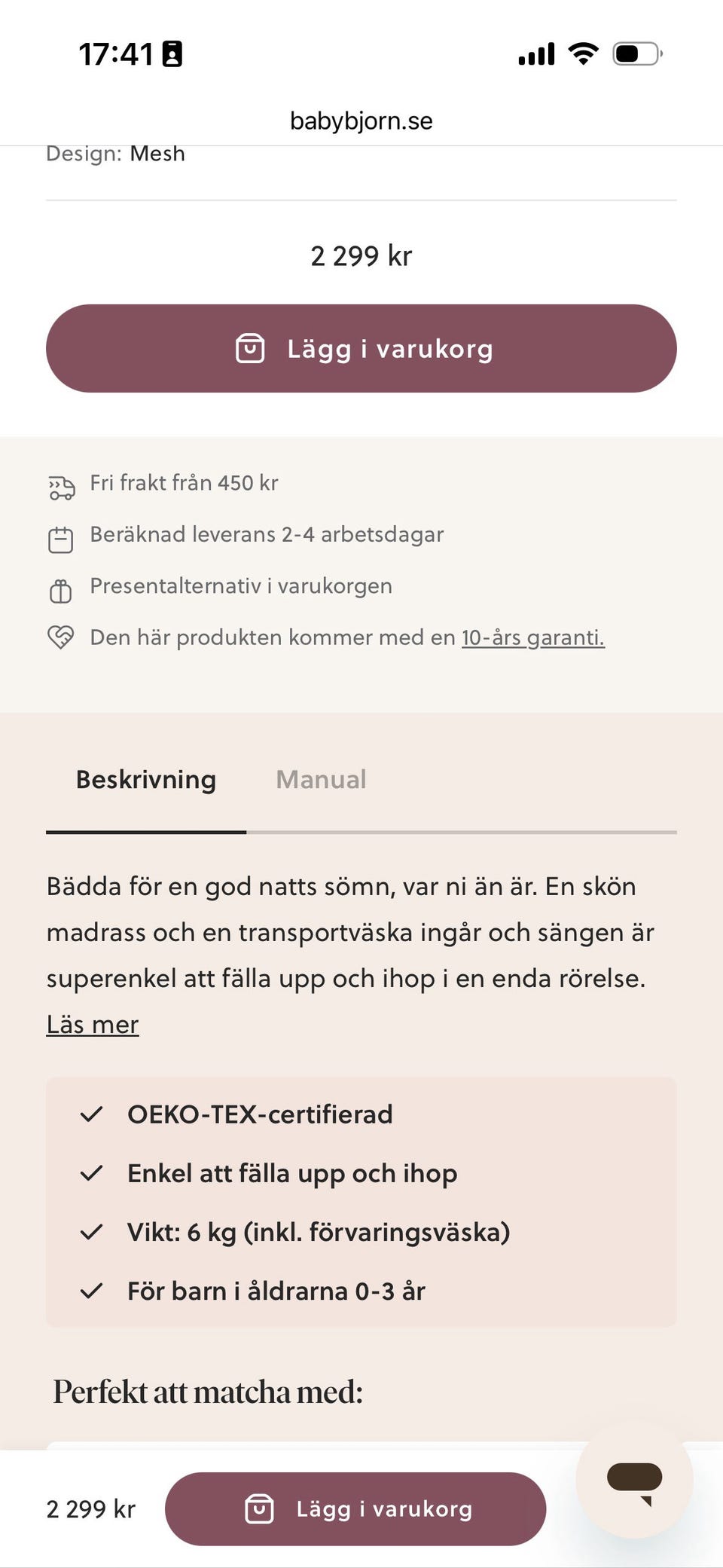The width and height of the screenshot is (723, 1568).
Task: Tap the Fri frakt från 450 kr text
Action: coord(184,483)
